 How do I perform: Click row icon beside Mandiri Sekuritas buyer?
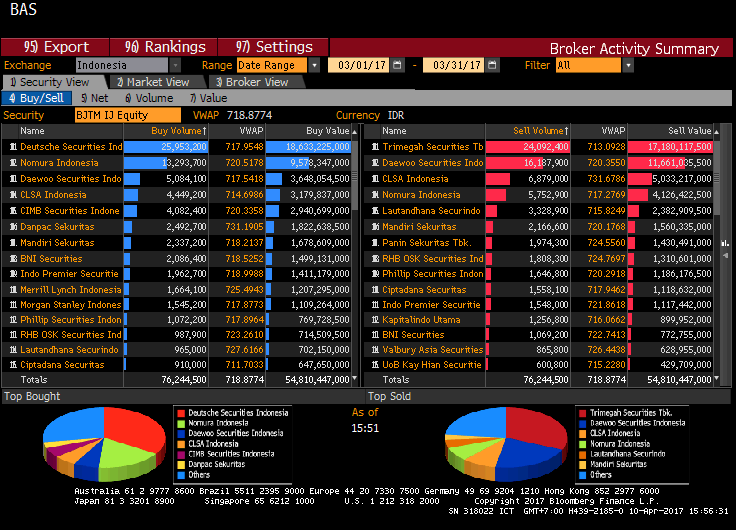(x=13, y=242)
